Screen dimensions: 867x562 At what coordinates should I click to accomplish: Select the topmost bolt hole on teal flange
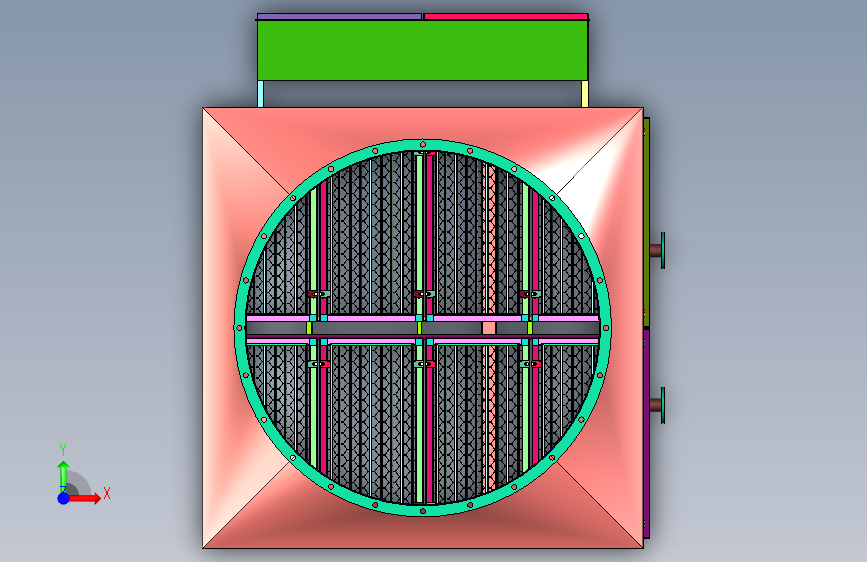point(423,144)
